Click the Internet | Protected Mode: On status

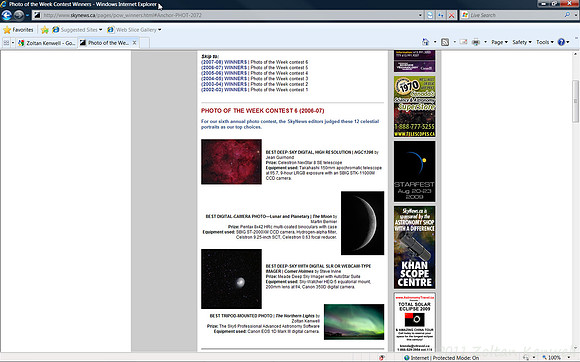pos(441,358)
